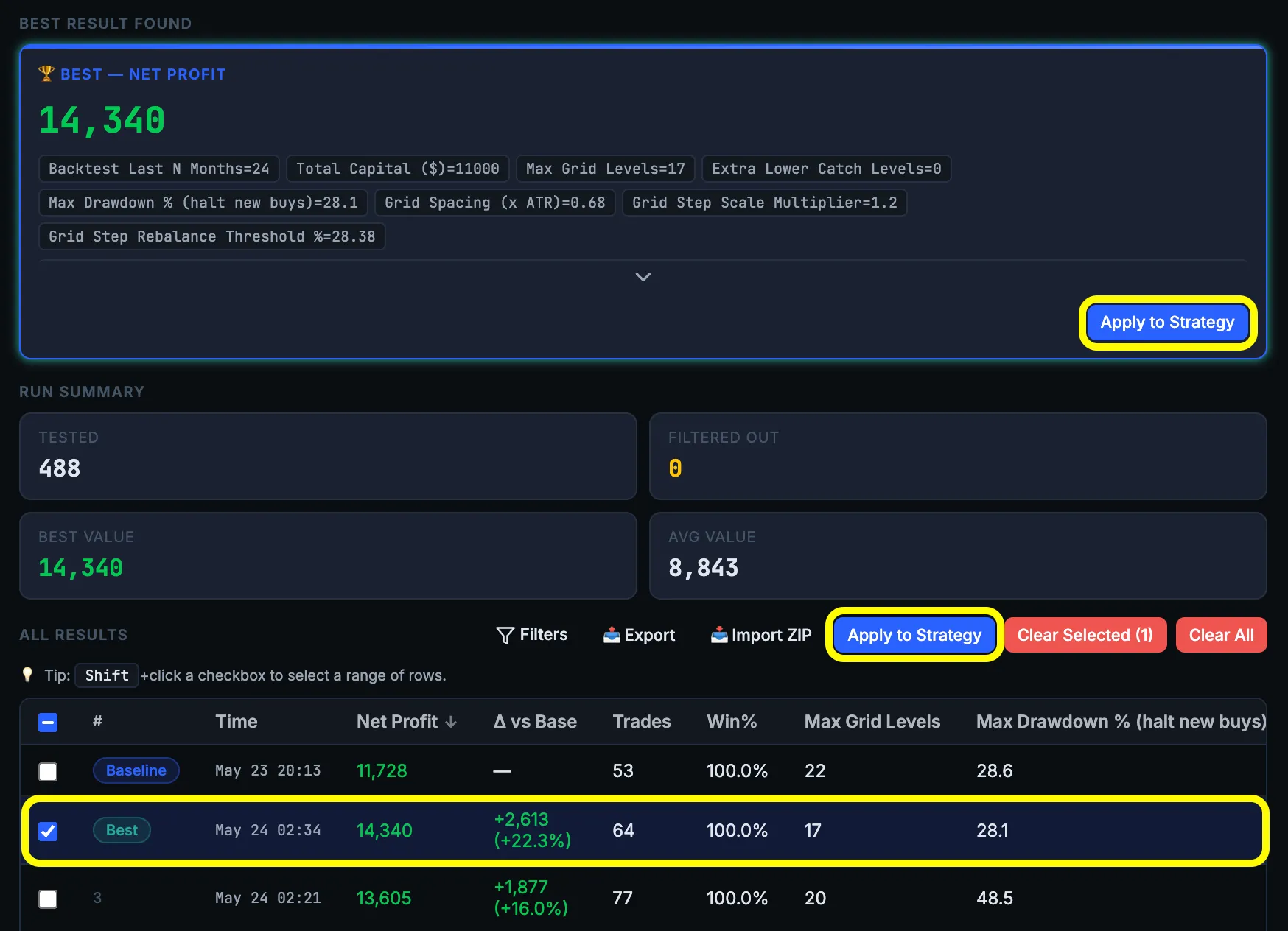Click the Baseline badge
This screenshot has height=931, width=1288.
coord(136,770)
